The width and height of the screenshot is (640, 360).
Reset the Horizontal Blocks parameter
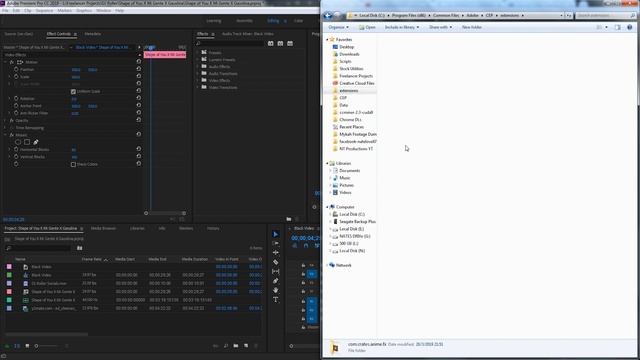pyautogui.click(x=139, y=149)
